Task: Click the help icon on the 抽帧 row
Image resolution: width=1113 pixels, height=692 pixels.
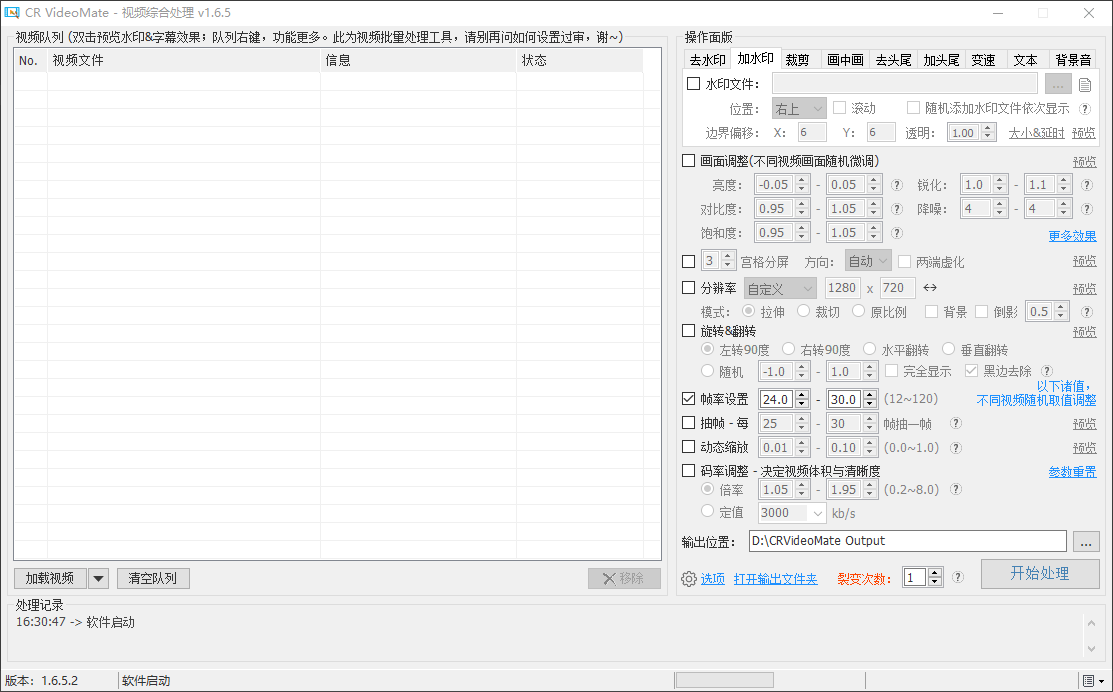Action: 956,423
